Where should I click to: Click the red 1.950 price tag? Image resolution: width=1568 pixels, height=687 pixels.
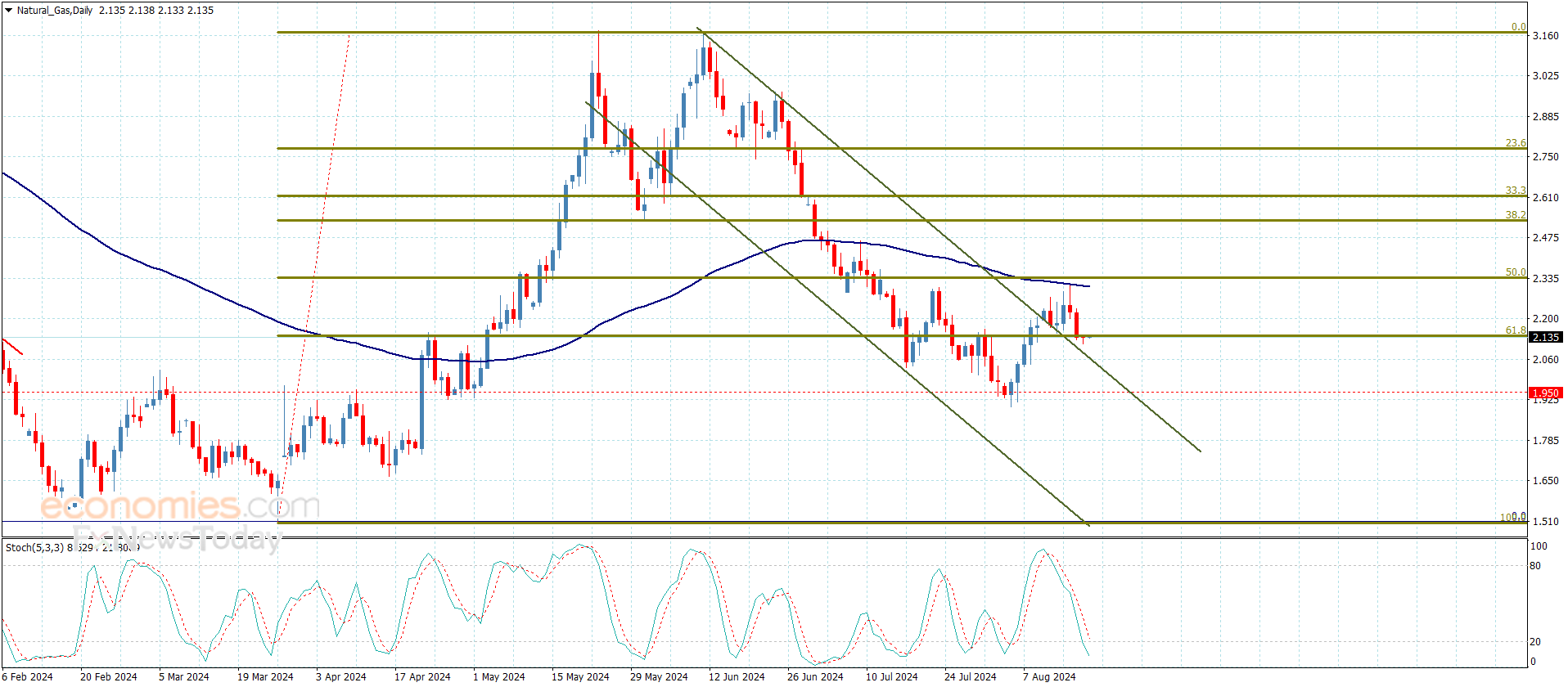(x=1545, y=393)
